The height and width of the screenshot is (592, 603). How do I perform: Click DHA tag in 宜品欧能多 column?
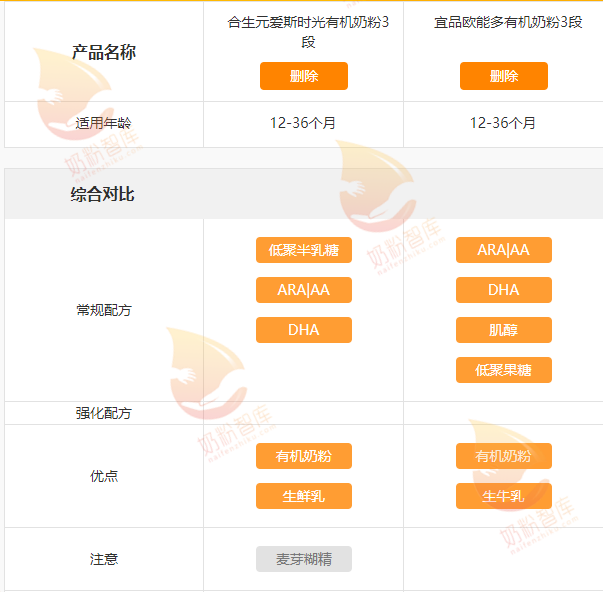(503, 290)
